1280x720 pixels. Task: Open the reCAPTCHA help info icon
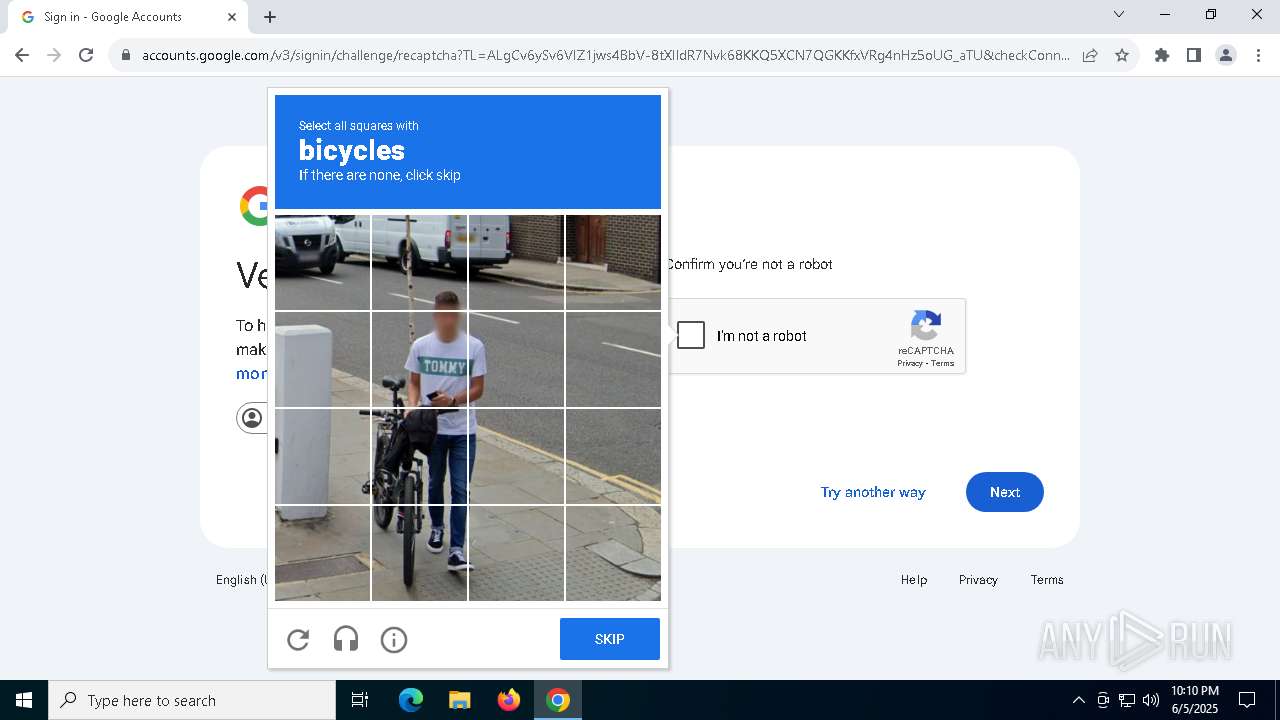[394, 640]
